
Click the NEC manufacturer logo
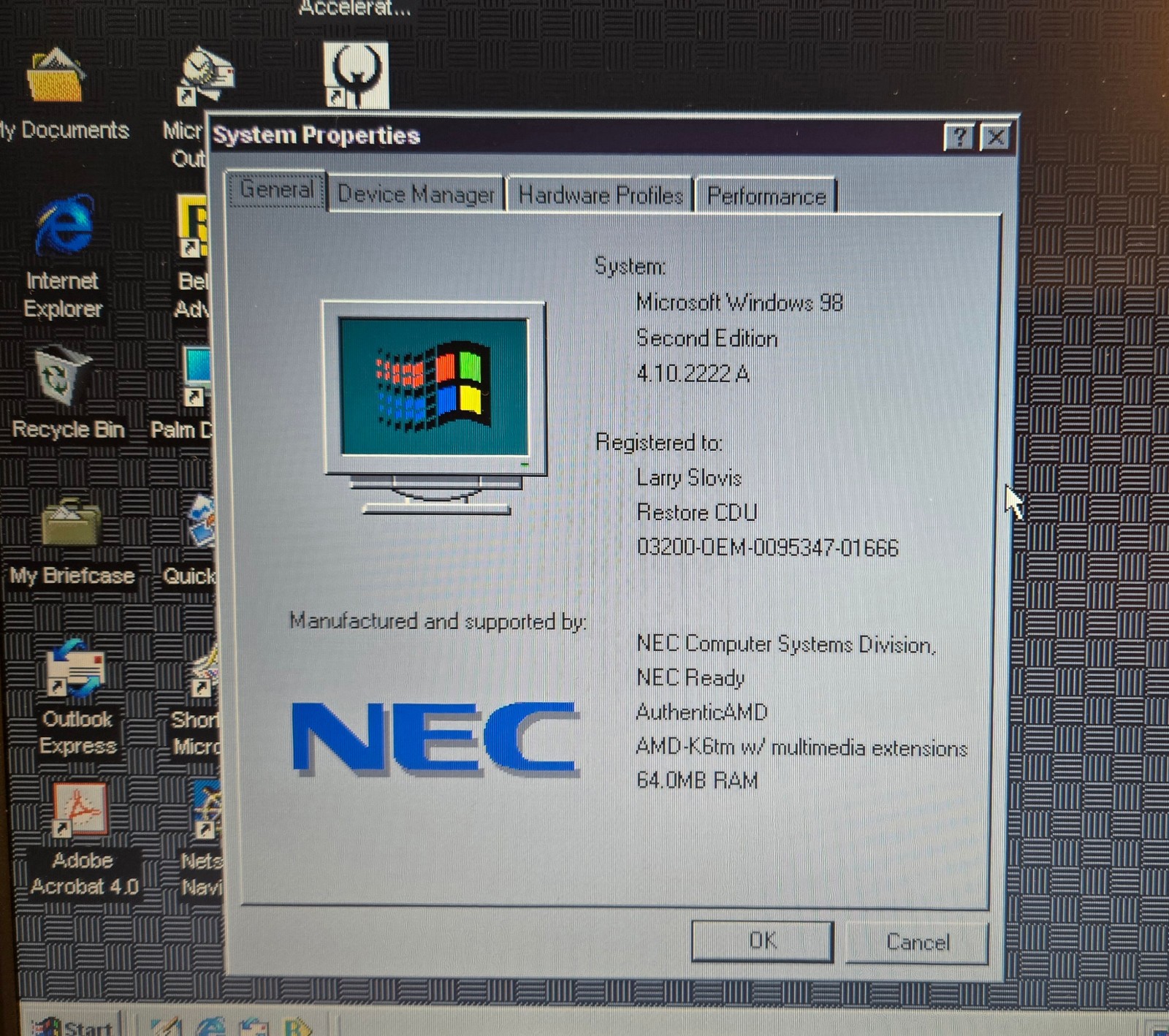(x=435, y=738)
